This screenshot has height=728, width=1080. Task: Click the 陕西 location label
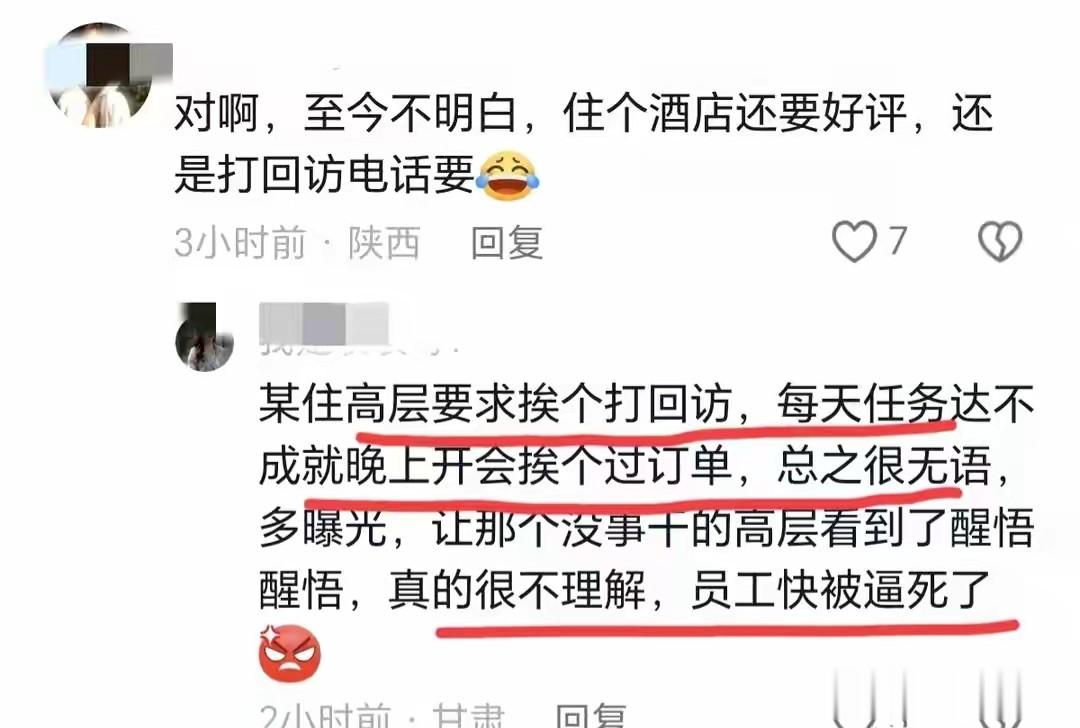point(384,242)
